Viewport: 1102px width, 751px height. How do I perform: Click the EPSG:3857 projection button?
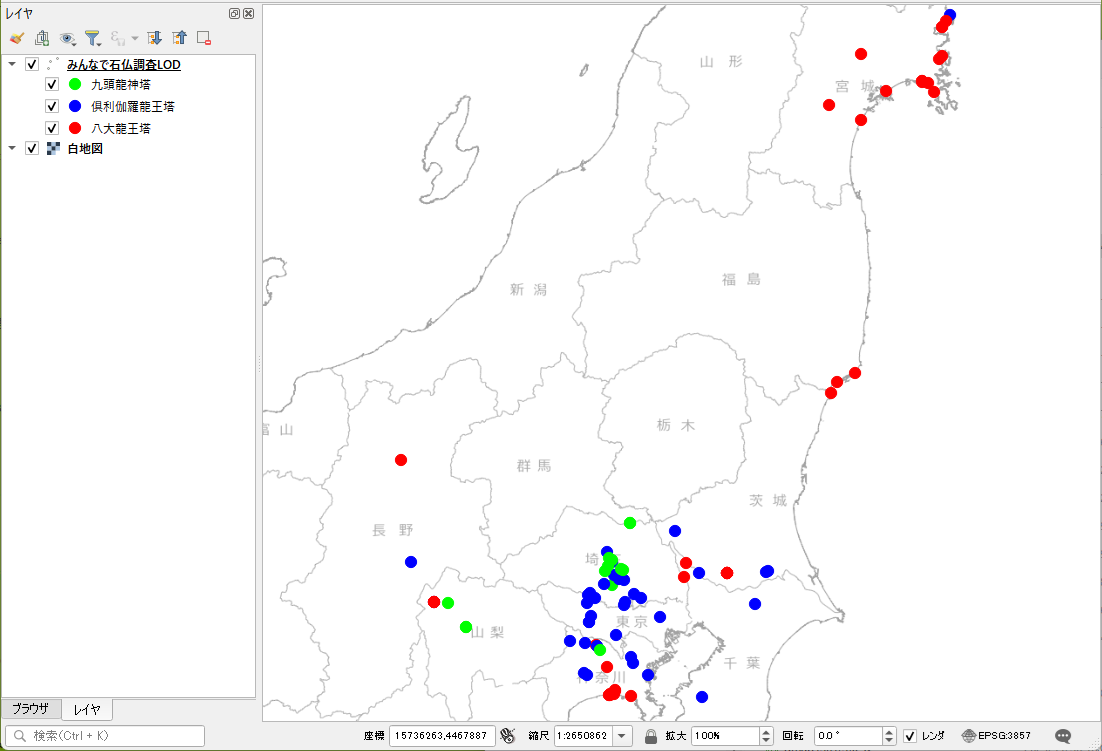996,736
